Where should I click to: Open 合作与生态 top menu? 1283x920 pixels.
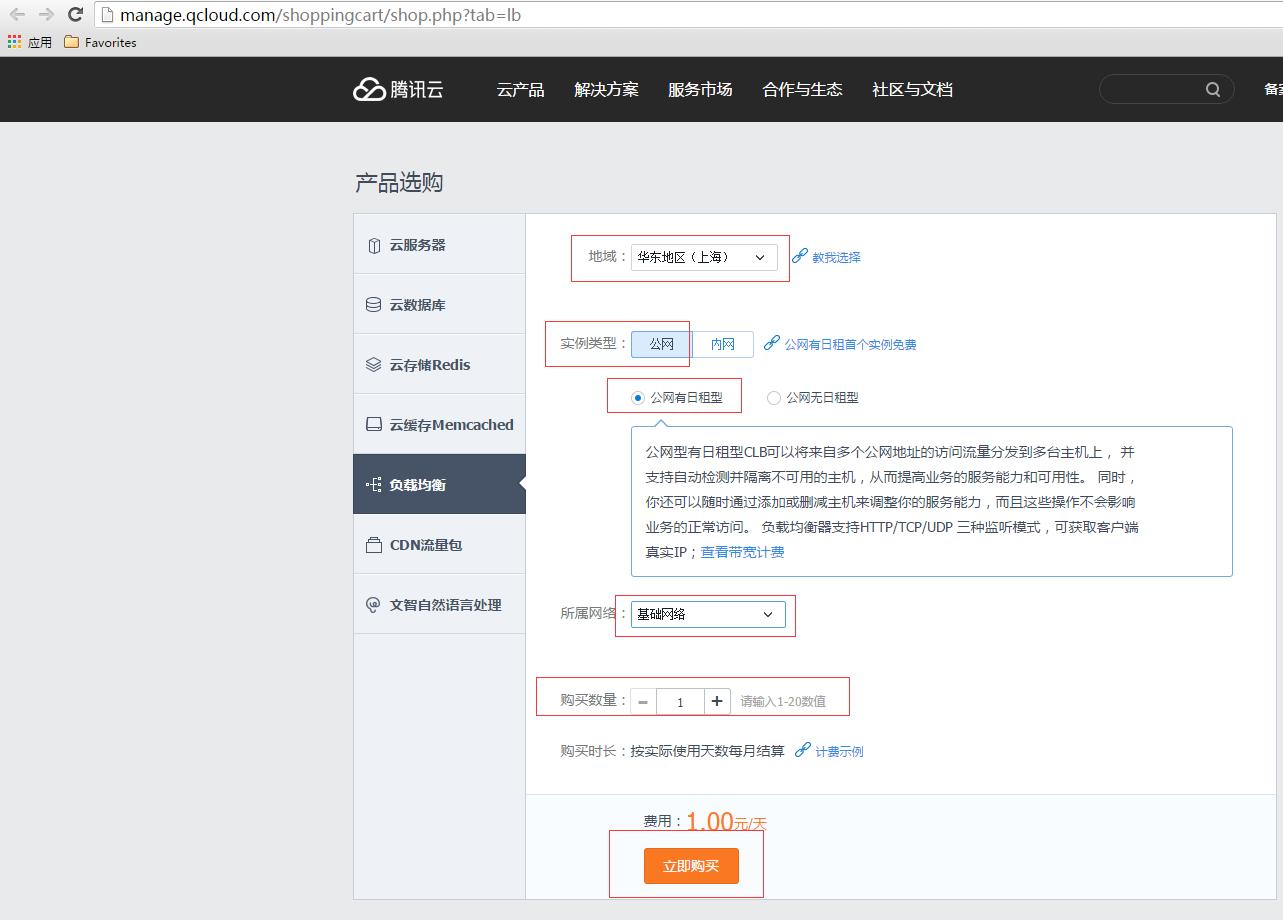click(x=802, y=89)
